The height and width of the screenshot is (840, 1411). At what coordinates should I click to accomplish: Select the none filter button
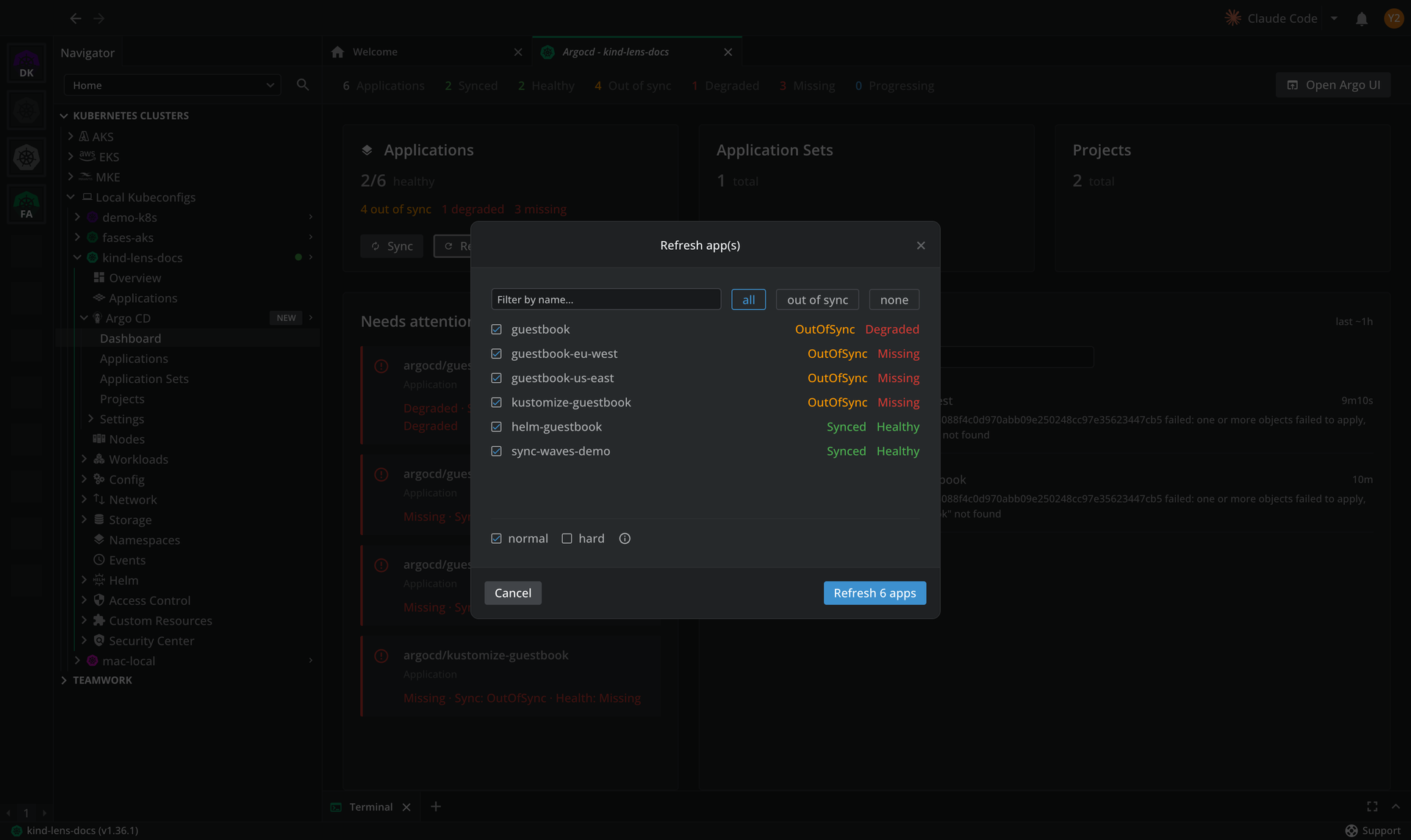tap(894, 300)
